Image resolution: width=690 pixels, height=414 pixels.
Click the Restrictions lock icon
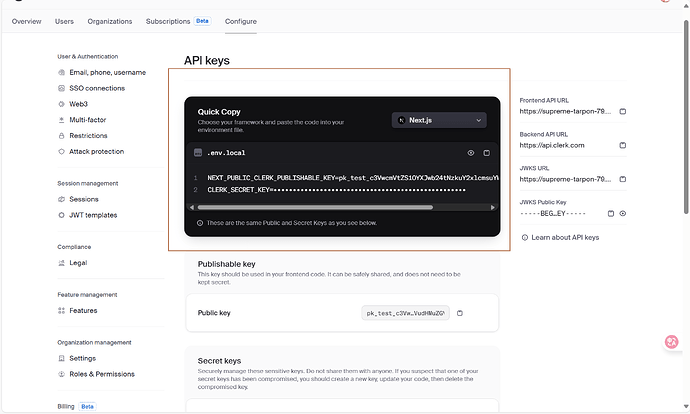pos(62,136)
